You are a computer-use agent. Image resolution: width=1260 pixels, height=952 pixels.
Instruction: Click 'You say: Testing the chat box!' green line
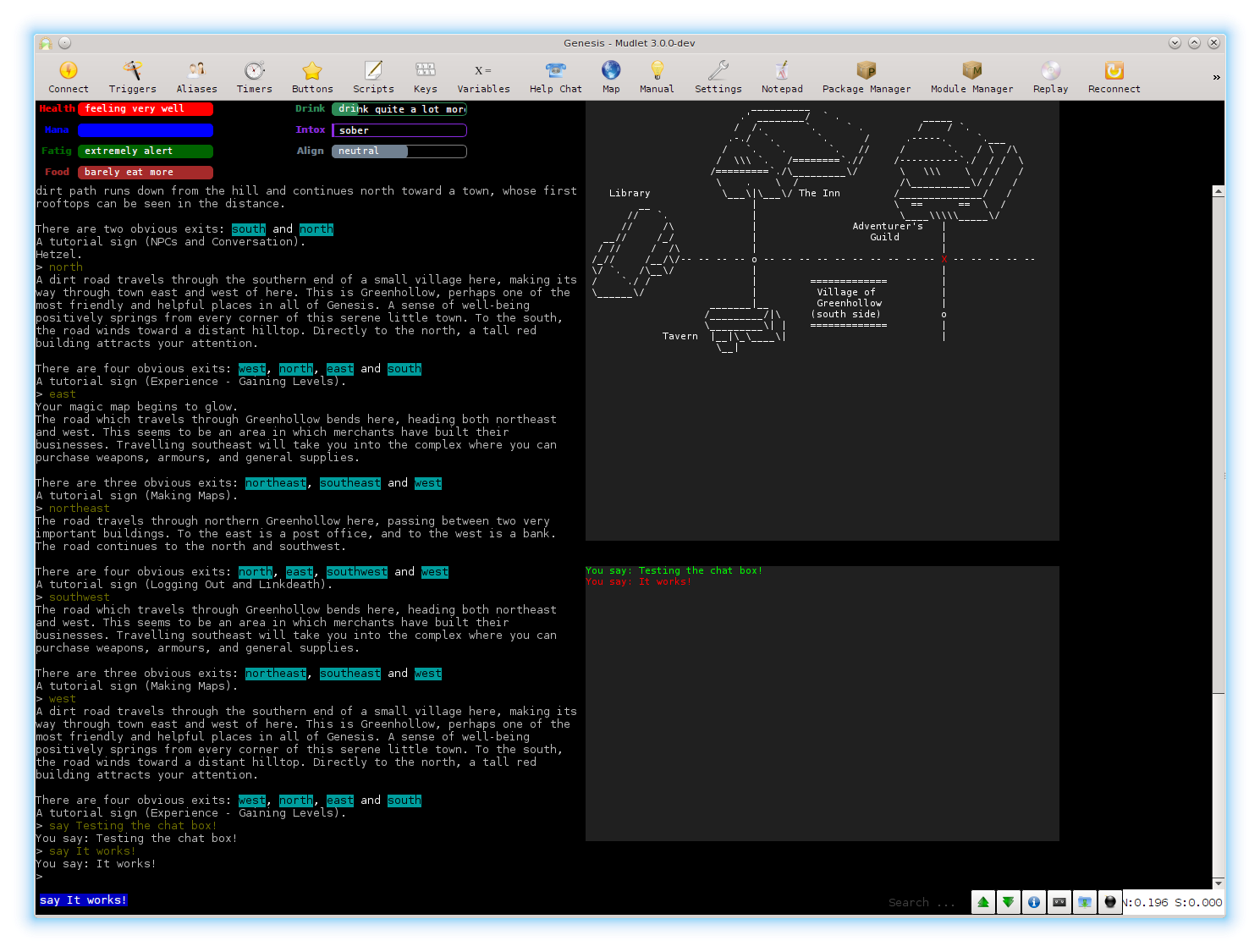[674, 571]
